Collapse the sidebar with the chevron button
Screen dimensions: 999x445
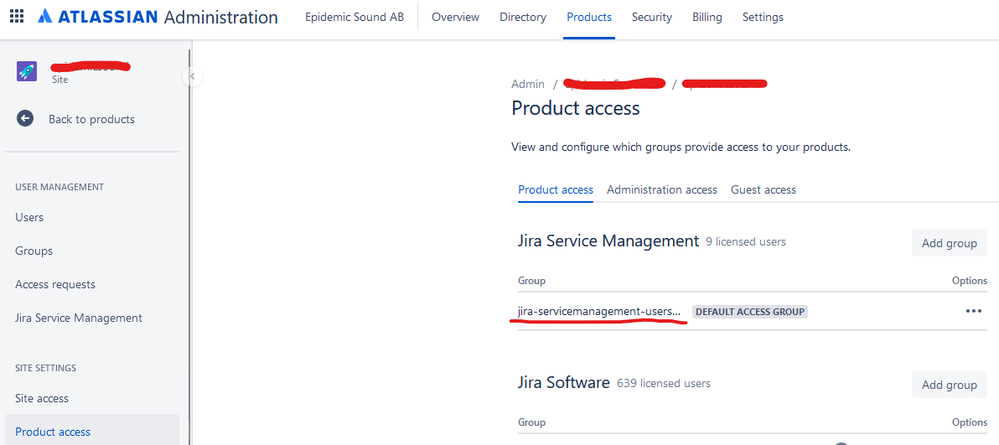click(192, 77)
